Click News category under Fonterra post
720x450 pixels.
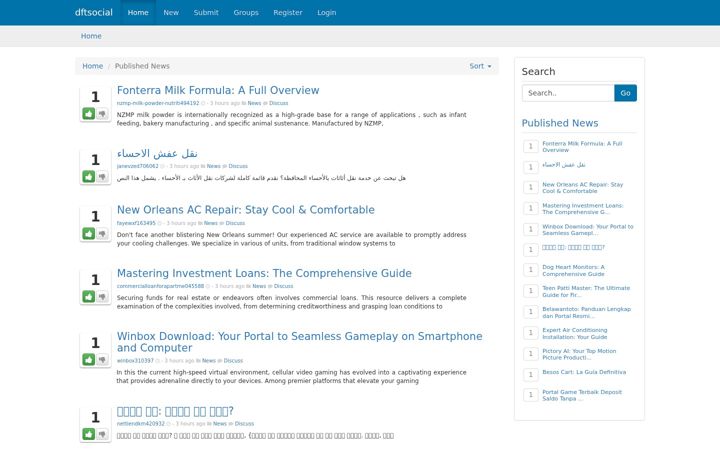[254, 103]
